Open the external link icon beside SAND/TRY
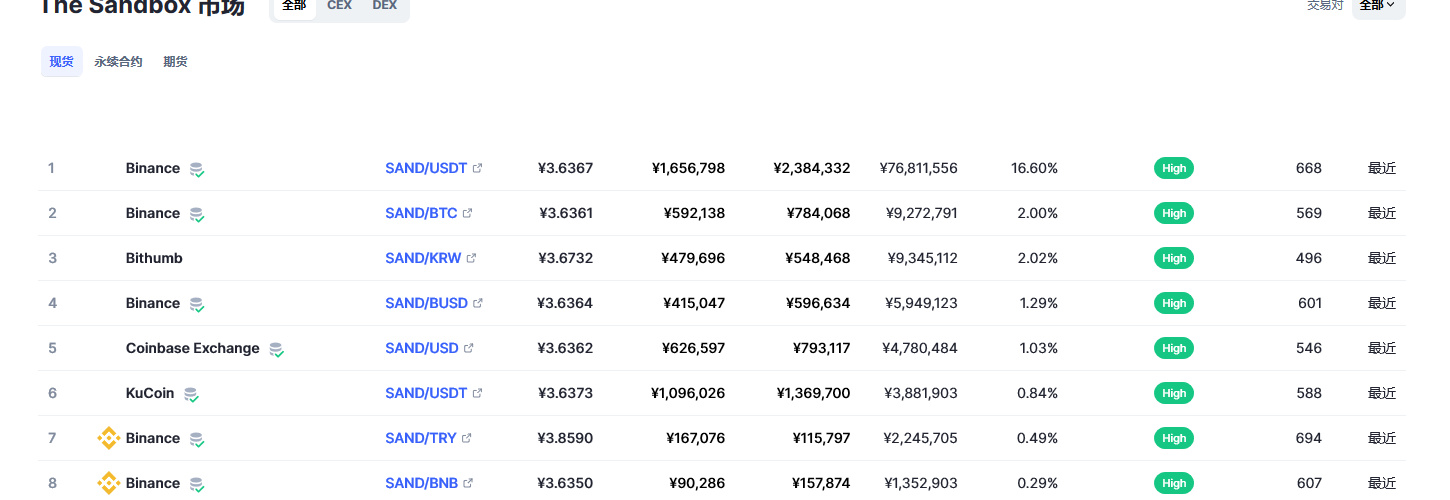This screenshot has width=1450, height=500. tap(466, 438)
